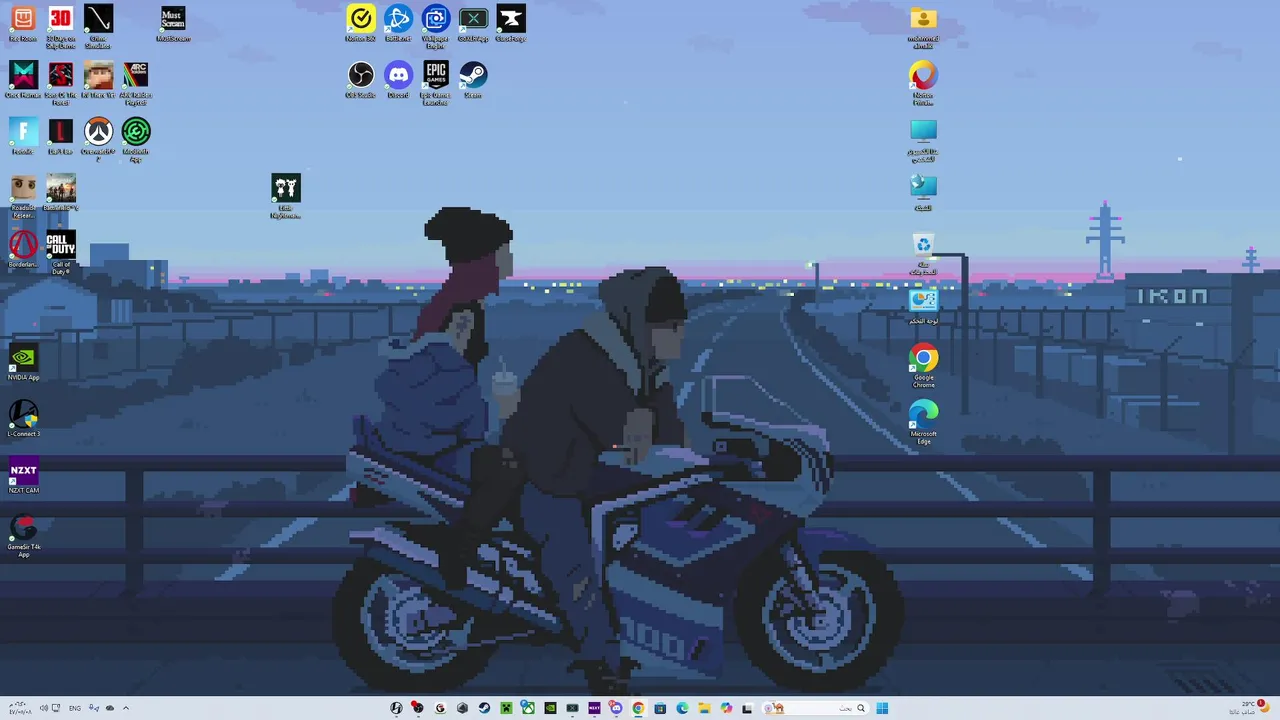Open Chrome from the taskbar
The width and height of the screenshot is (1280, 720).
(x=638, y=708)
